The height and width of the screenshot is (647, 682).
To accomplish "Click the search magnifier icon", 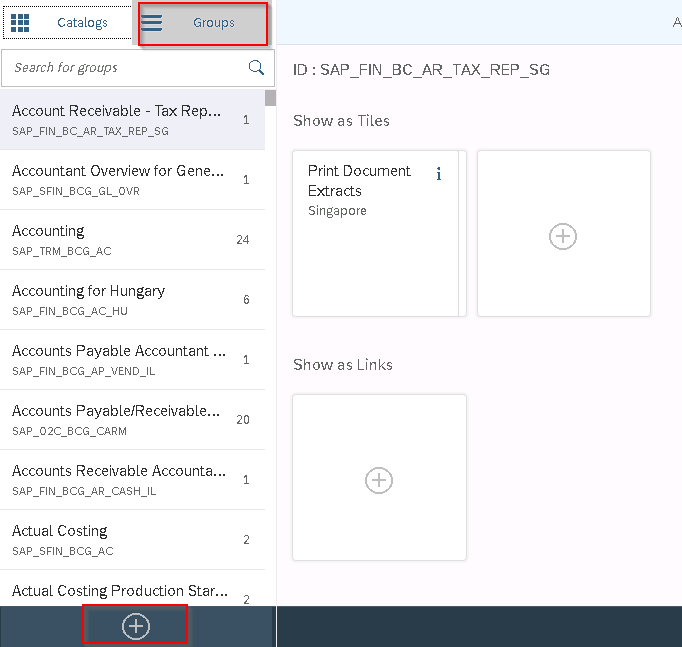I will (256, 68).
